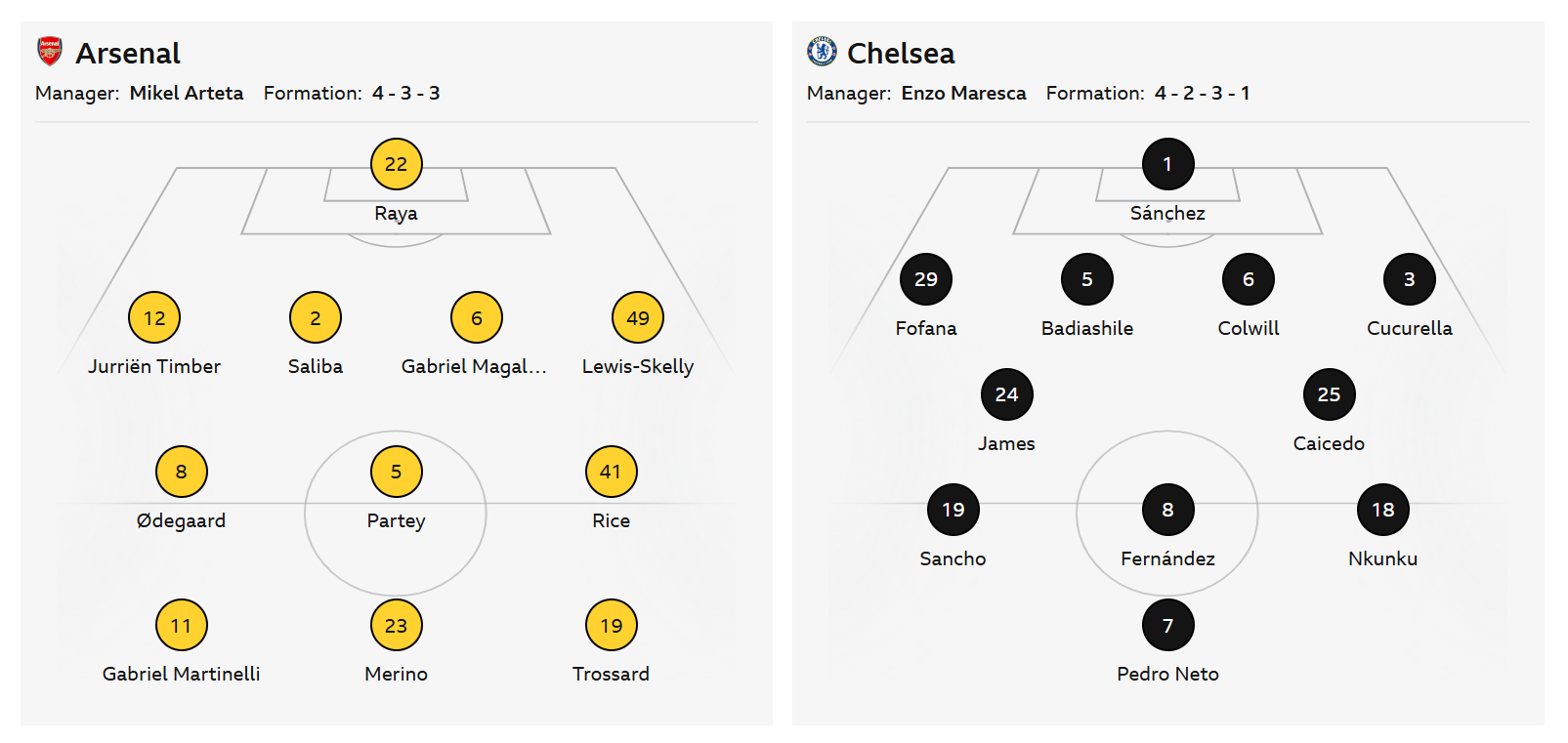Open the Jurriën Timber player name
This screenshot has height=743, width=1568.
(x=154, y=366)
